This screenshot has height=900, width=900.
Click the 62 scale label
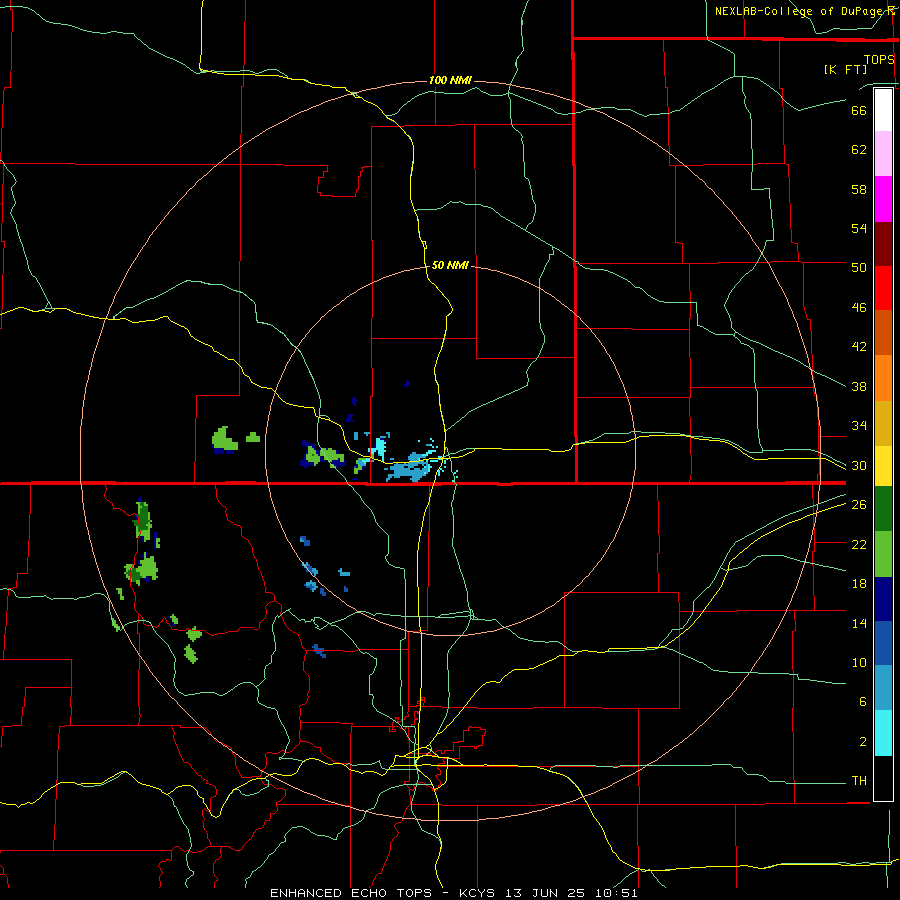859,150
